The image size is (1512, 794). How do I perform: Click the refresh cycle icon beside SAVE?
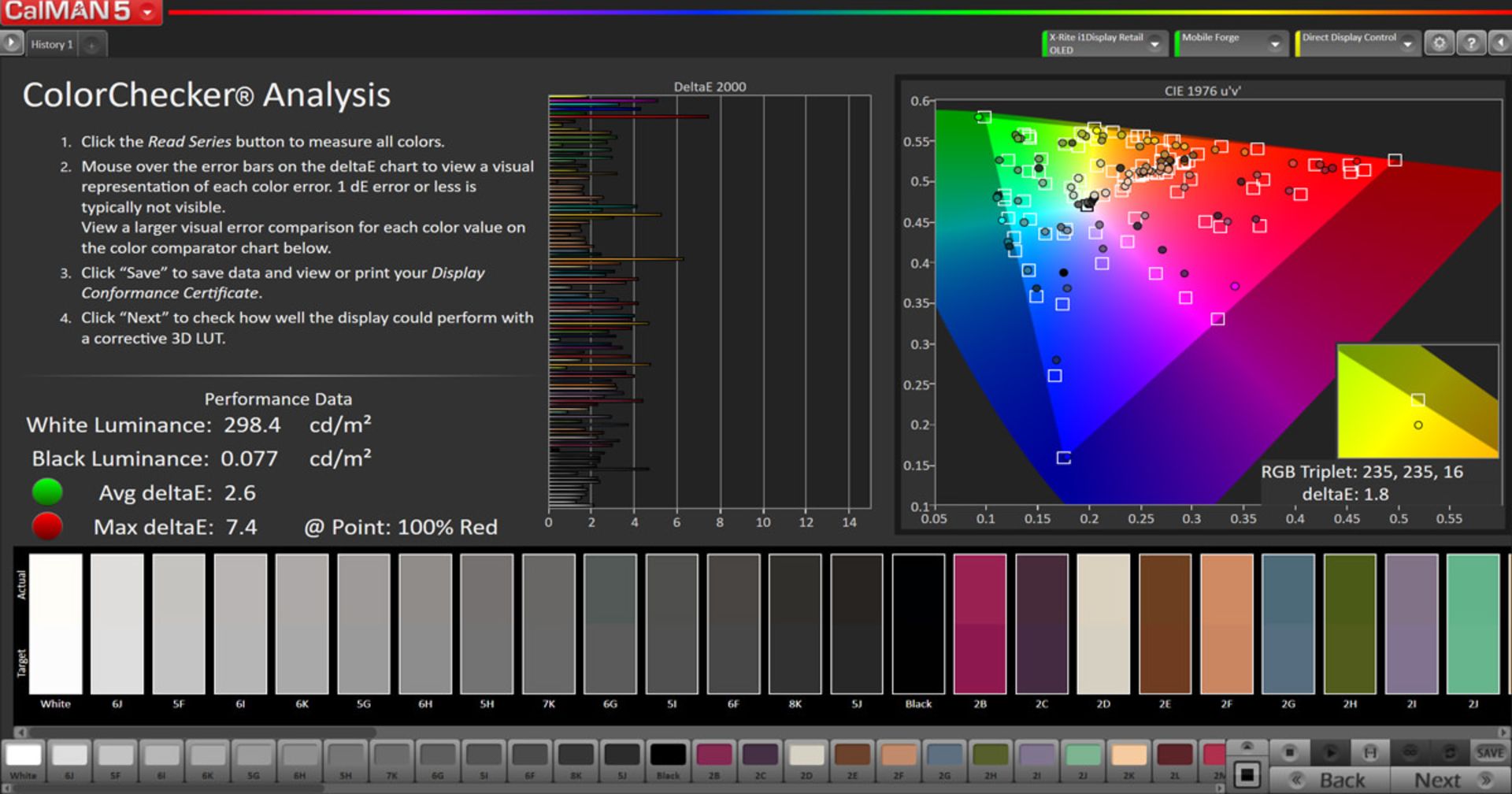1449,752
